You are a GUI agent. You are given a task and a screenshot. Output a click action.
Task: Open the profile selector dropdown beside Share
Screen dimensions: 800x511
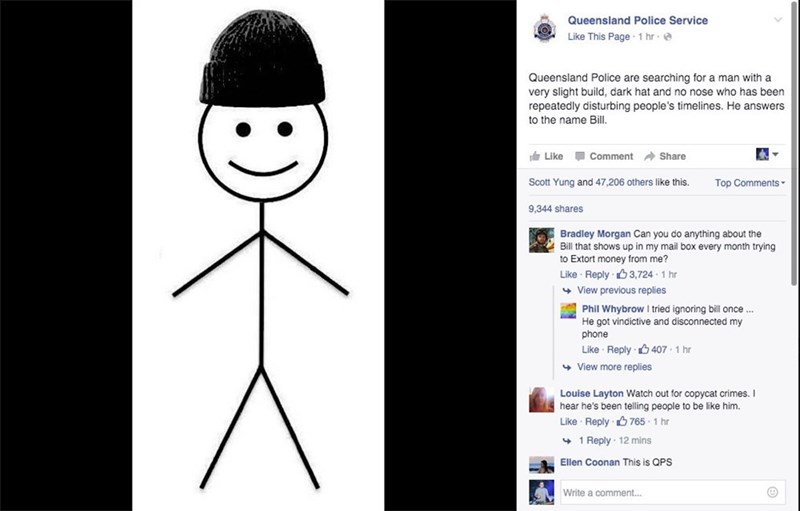(x=767, y=154)
